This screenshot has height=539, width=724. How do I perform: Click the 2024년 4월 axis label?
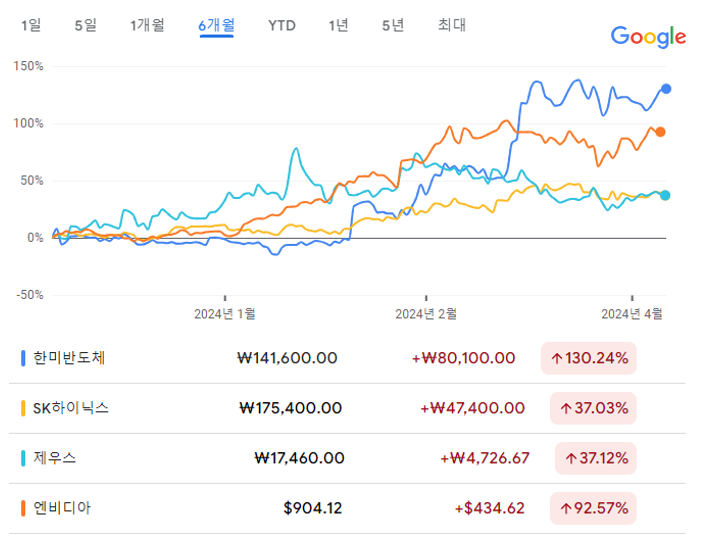[632, 314]
